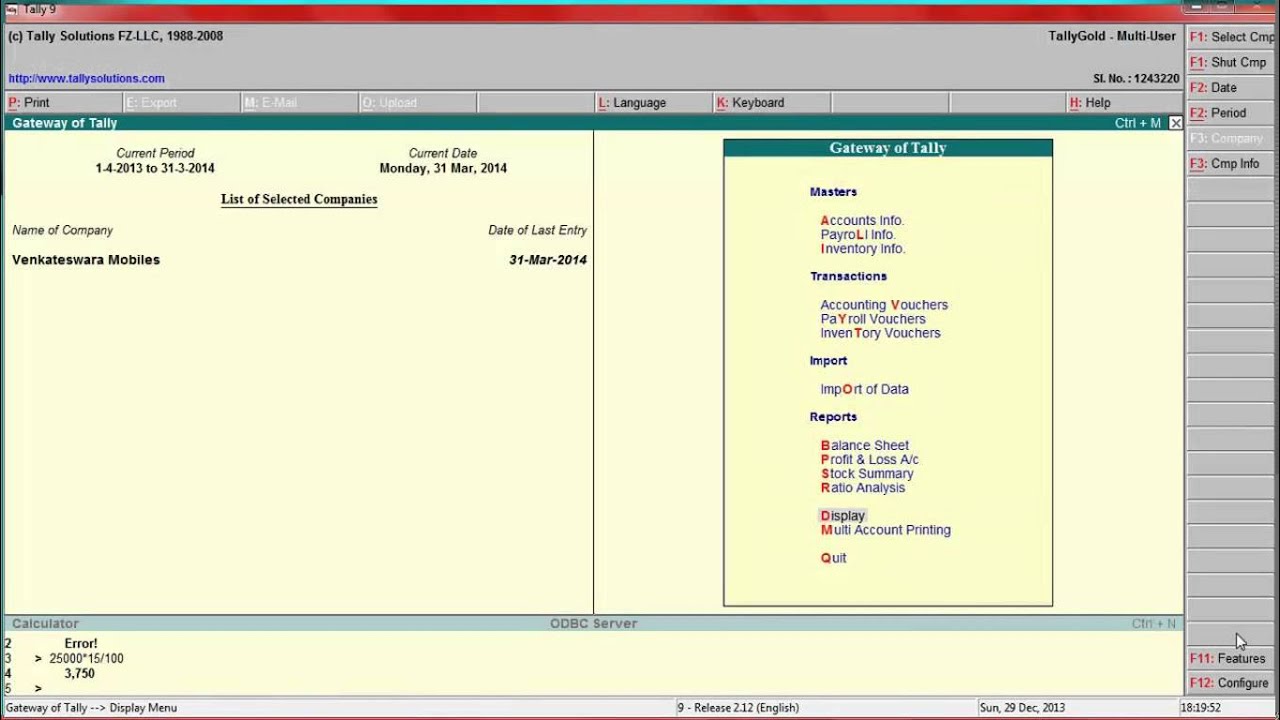
Task: Click F2 Date button
Action: pyautogui.click(x=1232, y=88)
